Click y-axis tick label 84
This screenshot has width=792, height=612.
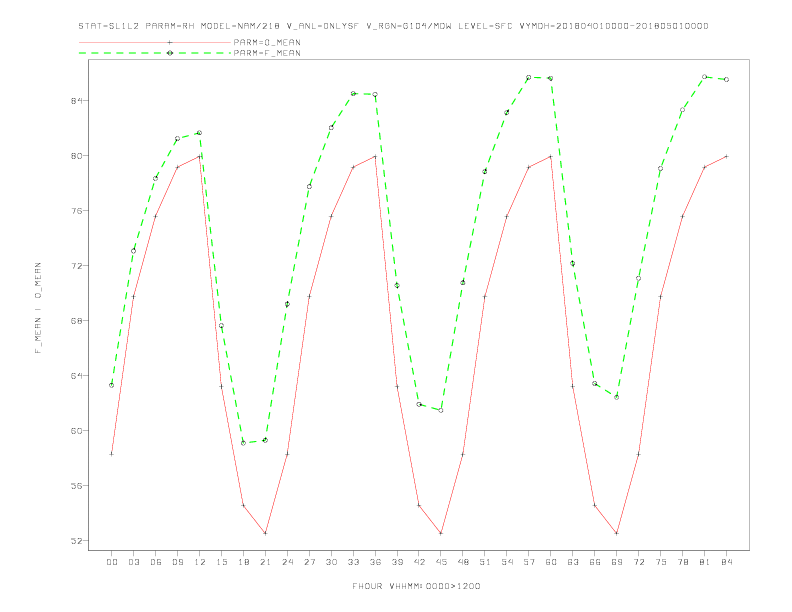click(76, 100)
